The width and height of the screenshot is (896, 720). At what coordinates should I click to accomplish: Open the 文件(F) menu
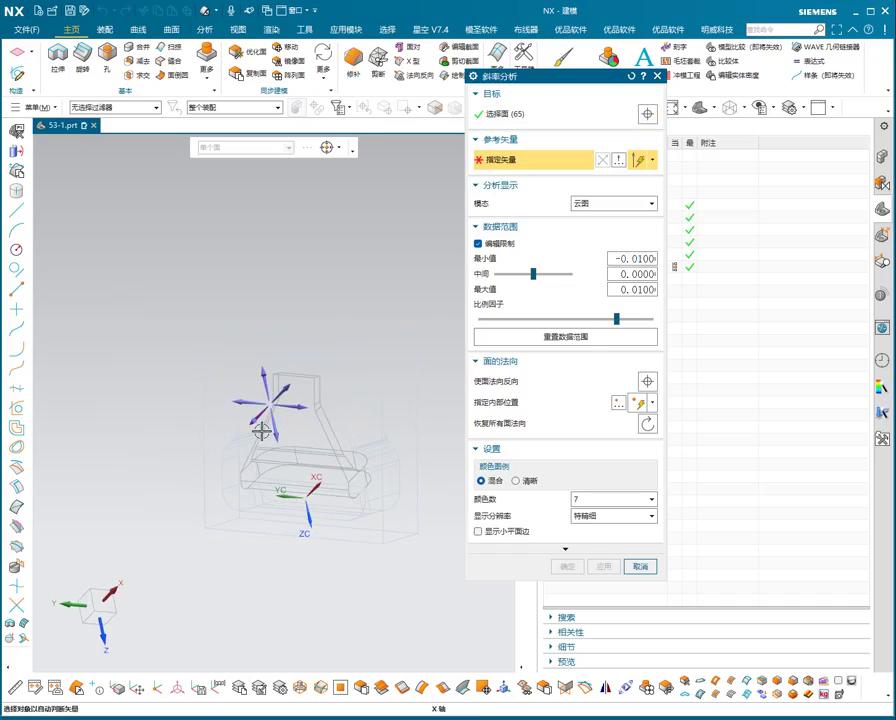pos(27,30)
